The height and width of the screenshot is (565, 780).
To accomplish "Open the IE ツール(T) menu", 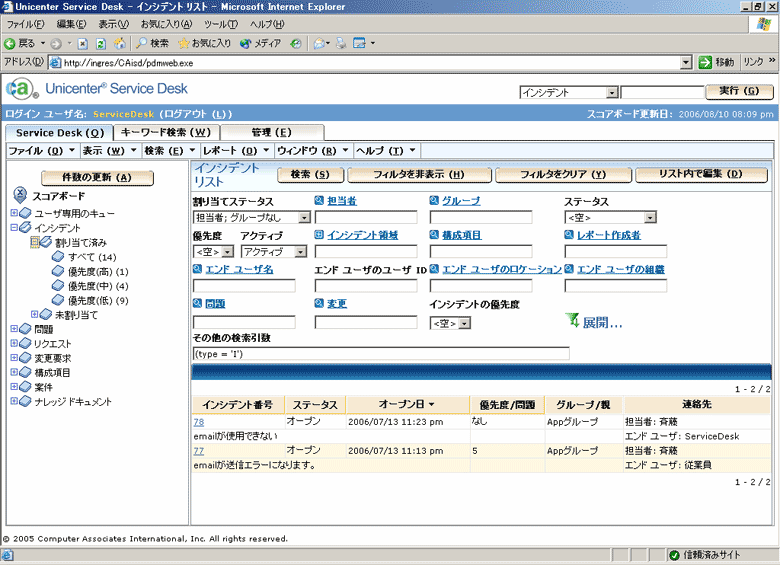I will coord(221,24).
